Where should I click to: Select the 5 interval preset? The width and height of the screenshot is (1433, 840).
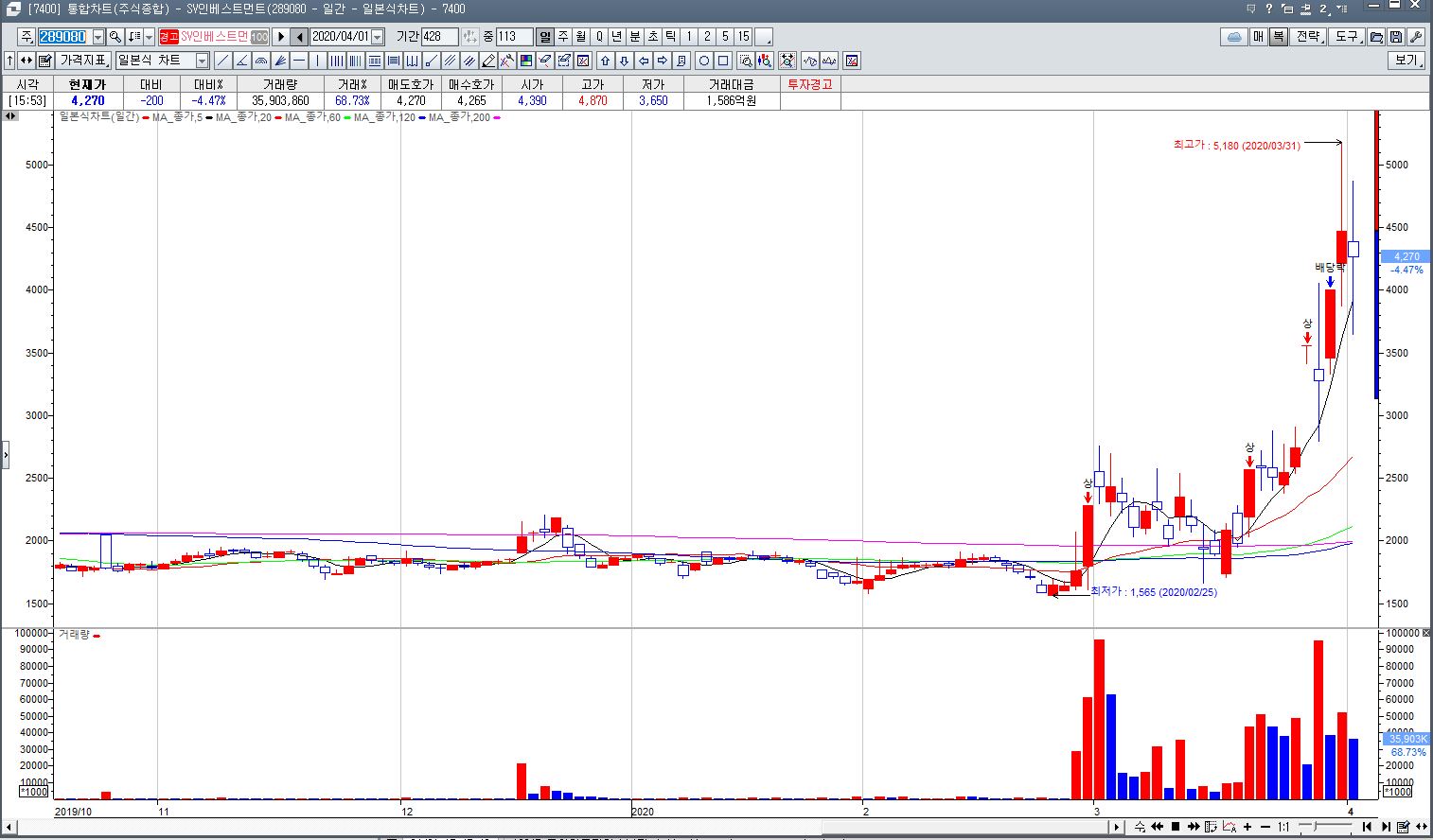pos(725,37)
